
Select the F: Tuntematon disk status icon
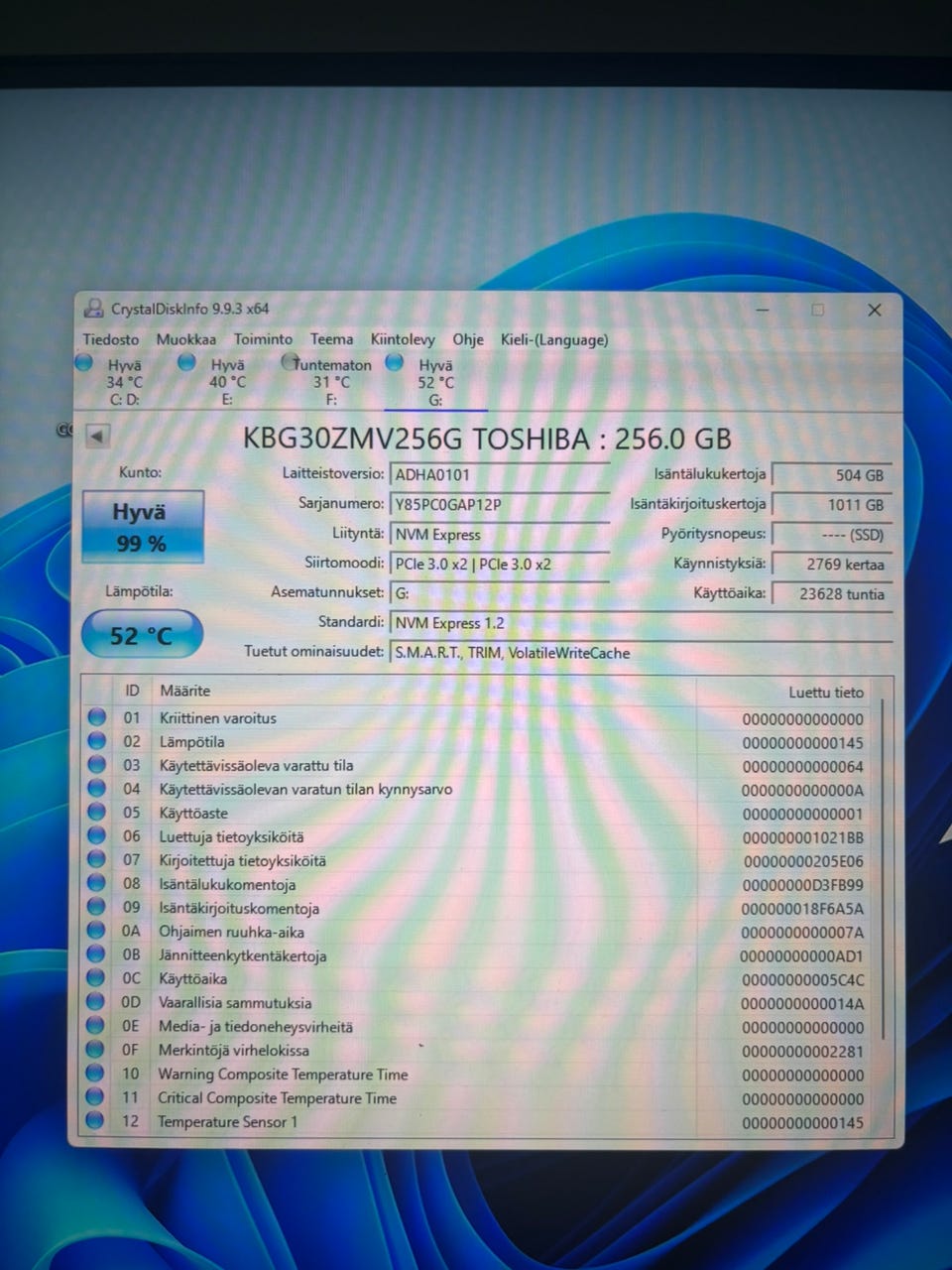tap(291, 362)
